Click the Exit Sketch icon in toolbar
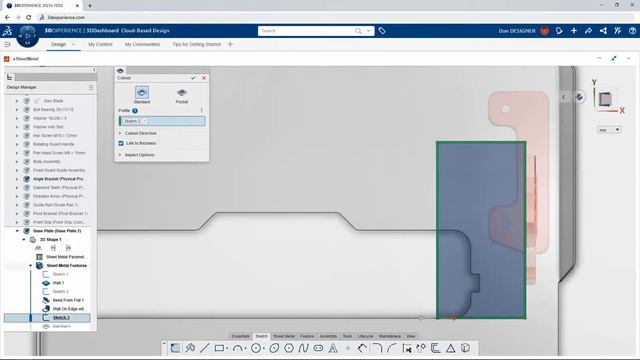Image resolution: width=640 pixels, height=360 pixels. 175,348
